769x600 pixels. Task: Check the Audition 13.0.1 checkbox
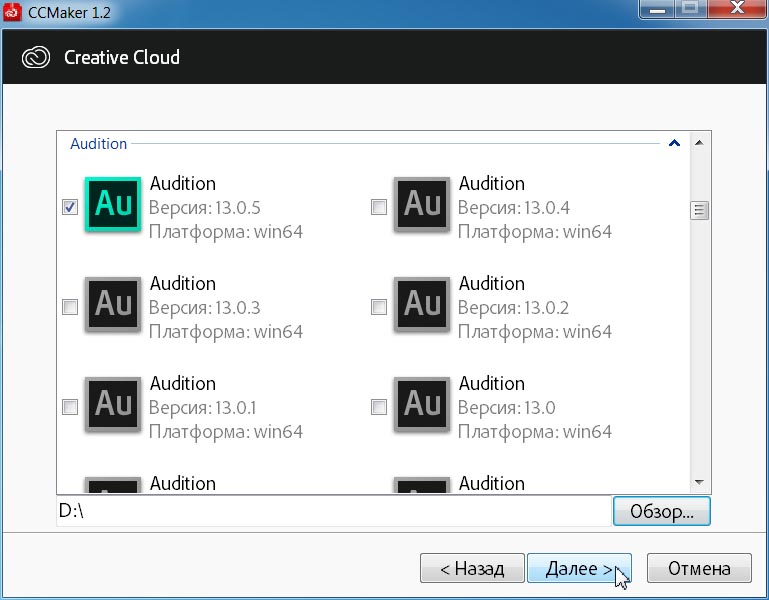[70, 407]
